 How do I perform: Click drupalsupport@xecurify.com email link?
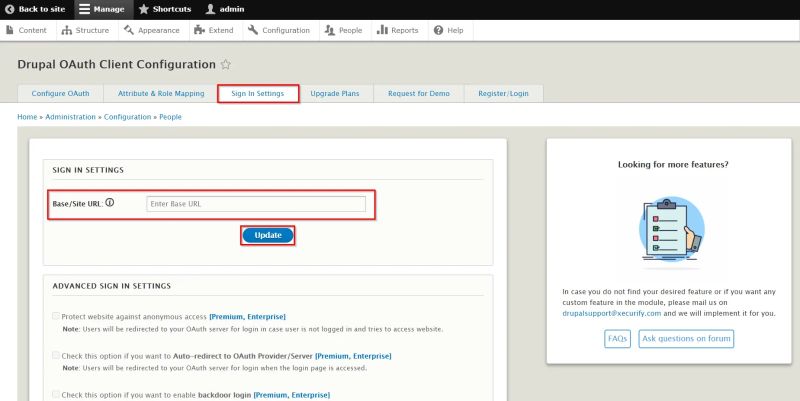click(612, 313)
